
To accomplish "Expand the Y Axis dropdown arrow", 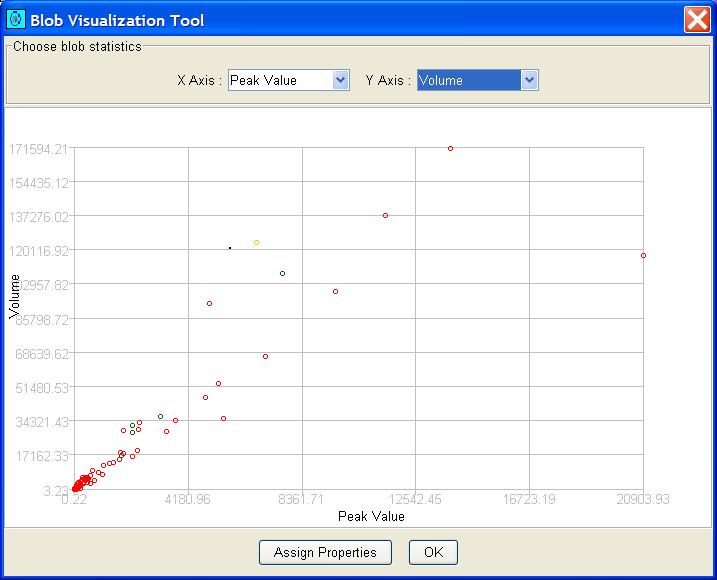I will (530, 80).
